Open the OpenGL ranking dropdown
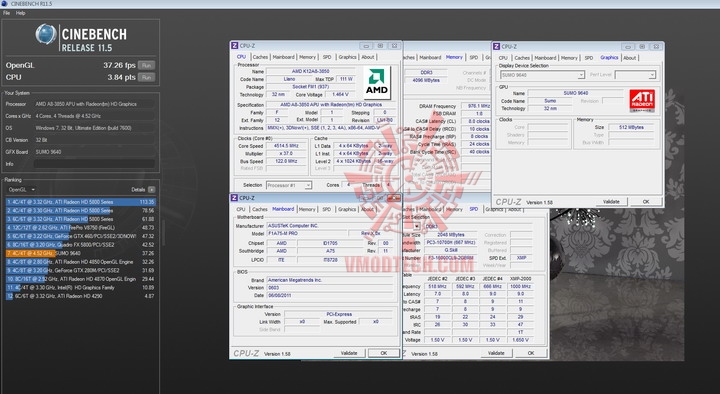This screenshot has width=720, height=394. [21, 190]
